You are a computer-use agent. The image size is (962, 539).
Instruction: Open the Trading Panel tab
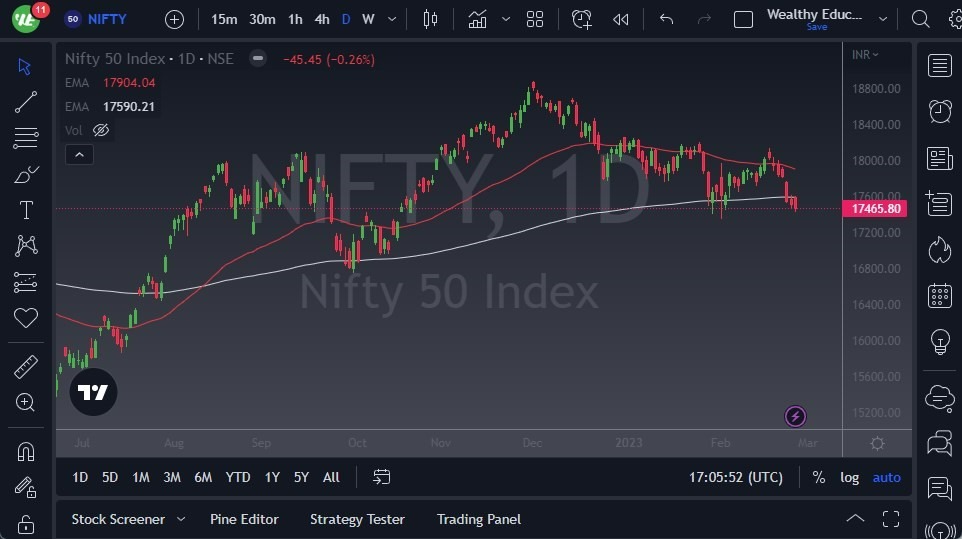coord(479,519)
